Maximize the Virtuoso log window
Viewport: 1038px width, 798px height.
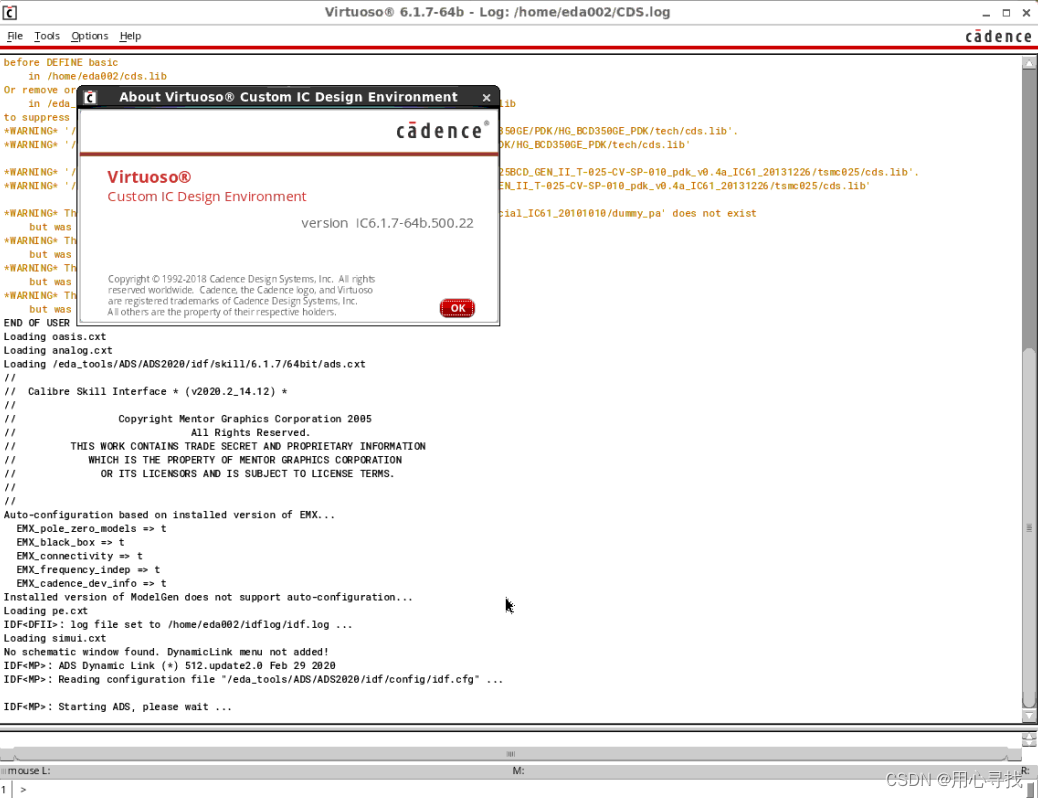coord(1006,13)
